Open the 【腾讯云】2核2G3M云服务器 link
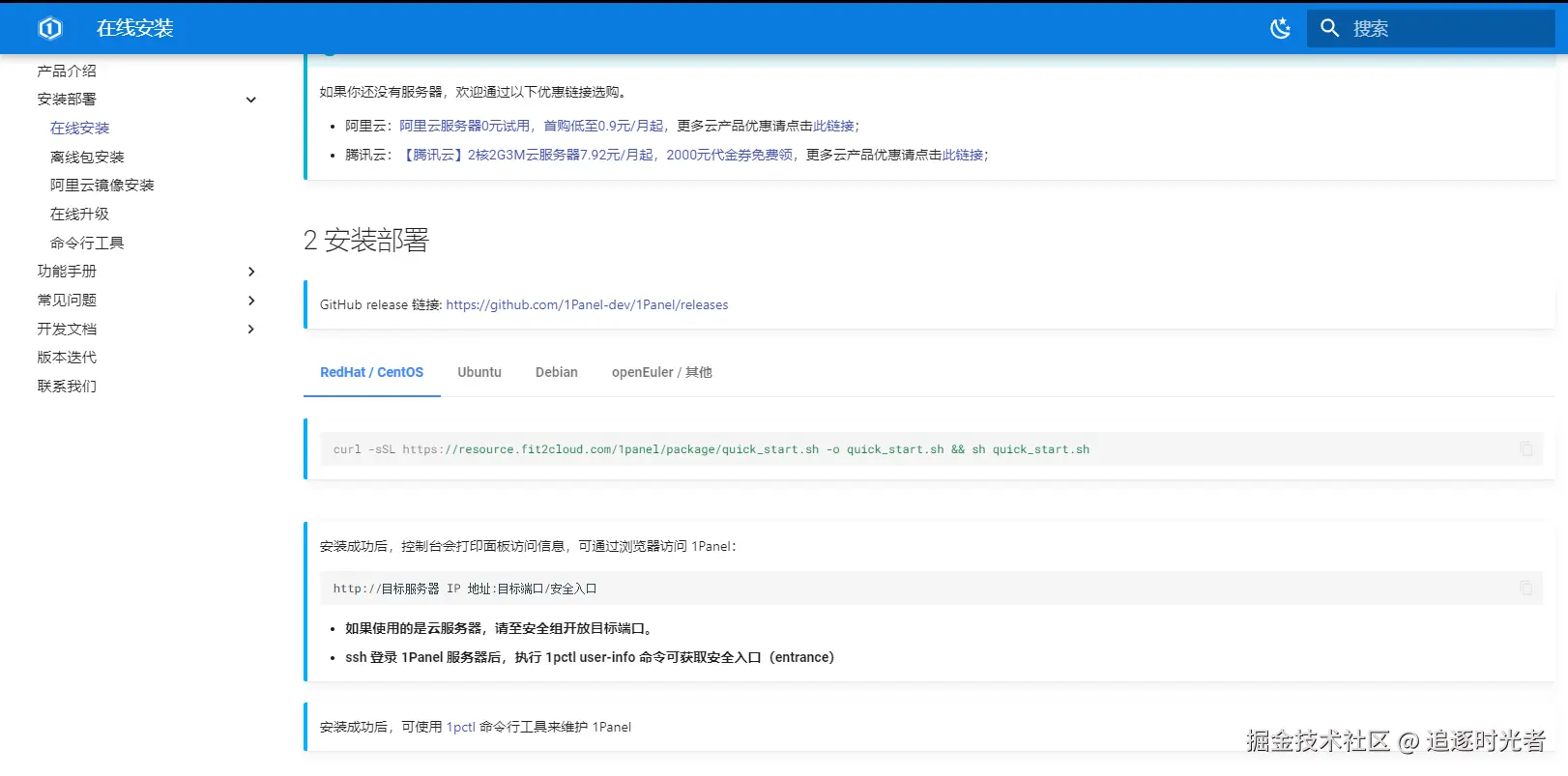The width and height of the screenshot is (1568, 776). 528,155
